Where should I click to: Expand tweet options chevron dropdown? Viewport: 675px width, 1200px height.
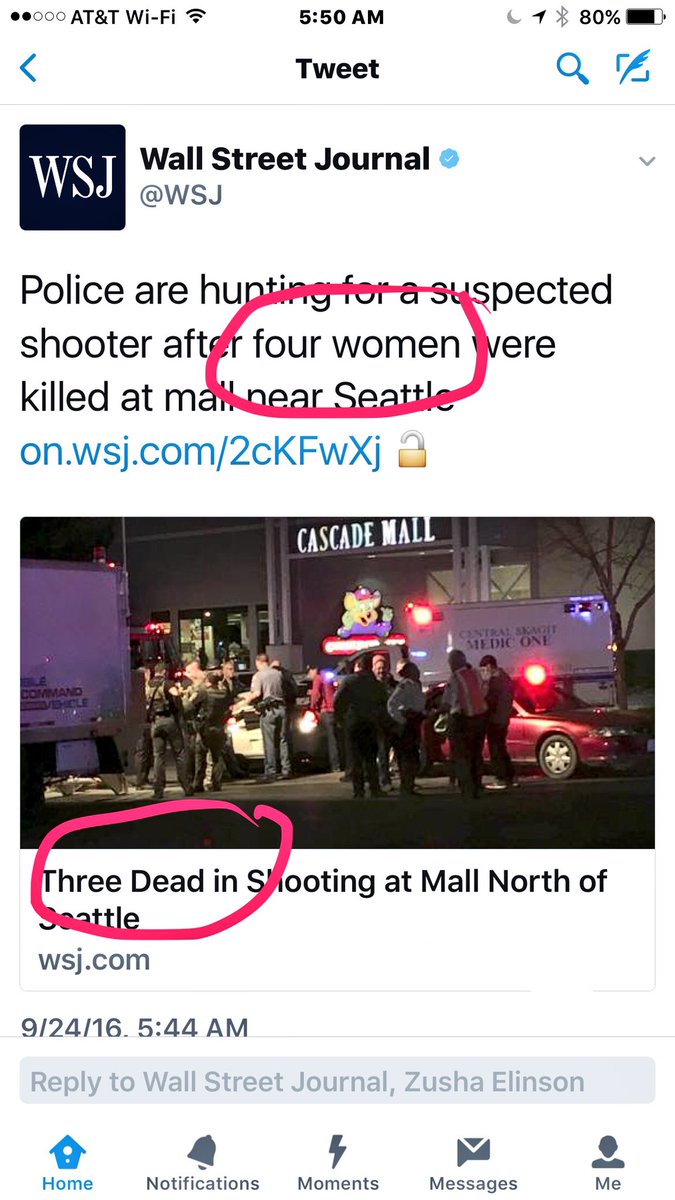pos(646,161)
